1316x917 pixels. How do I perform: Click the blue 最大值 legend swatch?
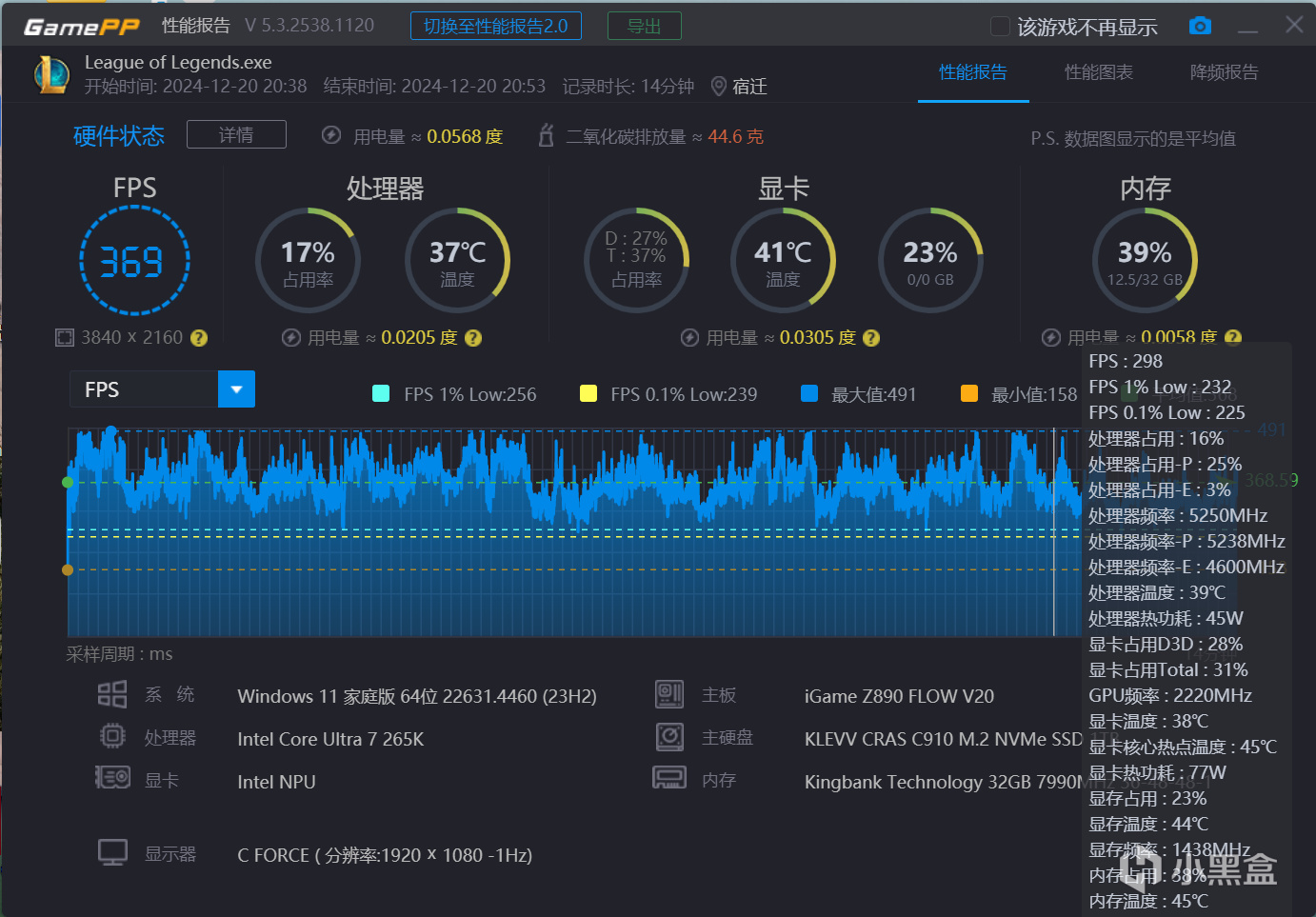tap(809, 393)
